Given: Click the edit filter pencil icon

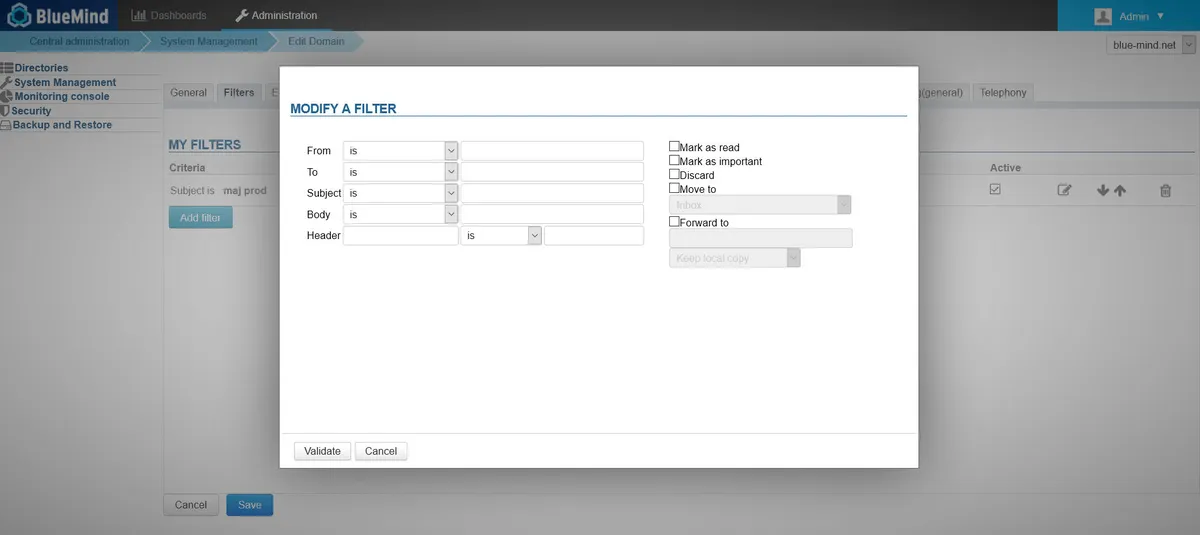Looking at the screenshot, I should point(1065,190).
